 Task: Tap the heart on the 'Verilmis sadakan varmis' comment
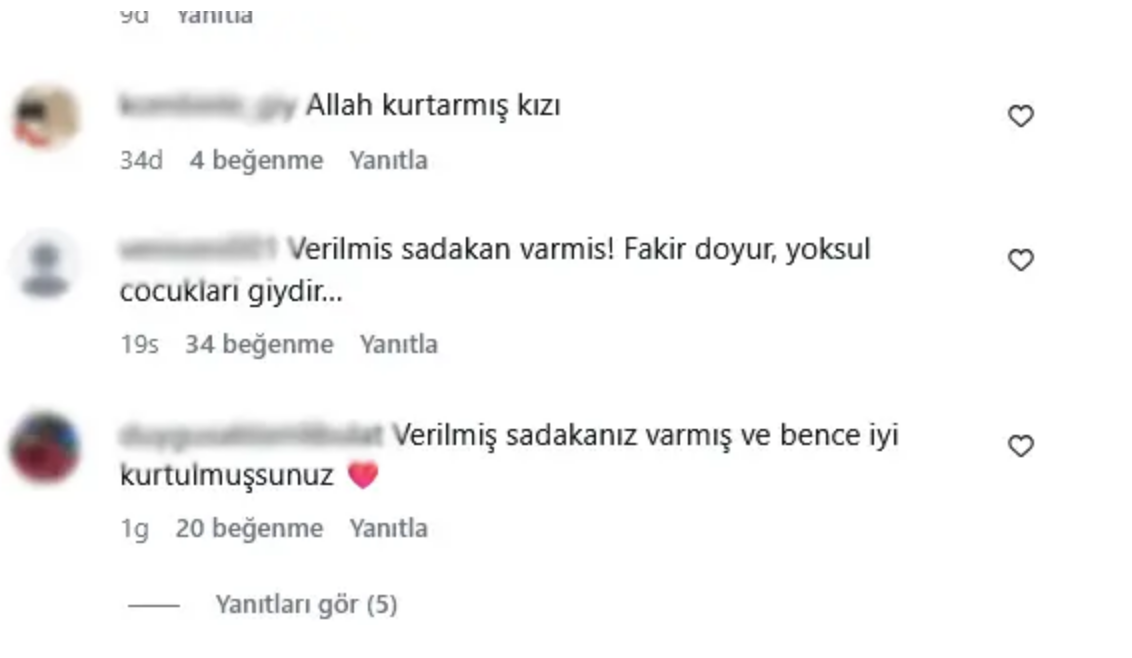(x=1020, y=259)
